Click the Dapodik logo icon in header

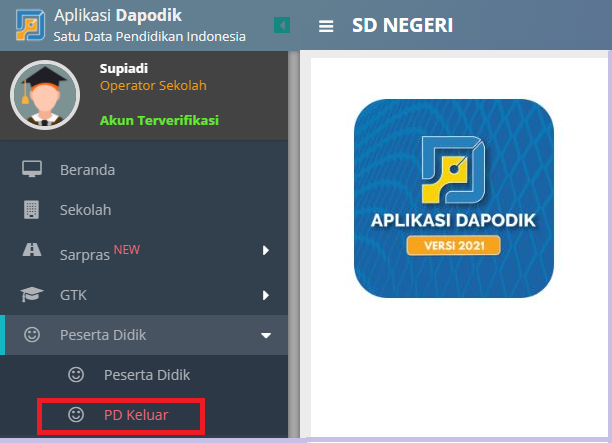pos(30,25)
